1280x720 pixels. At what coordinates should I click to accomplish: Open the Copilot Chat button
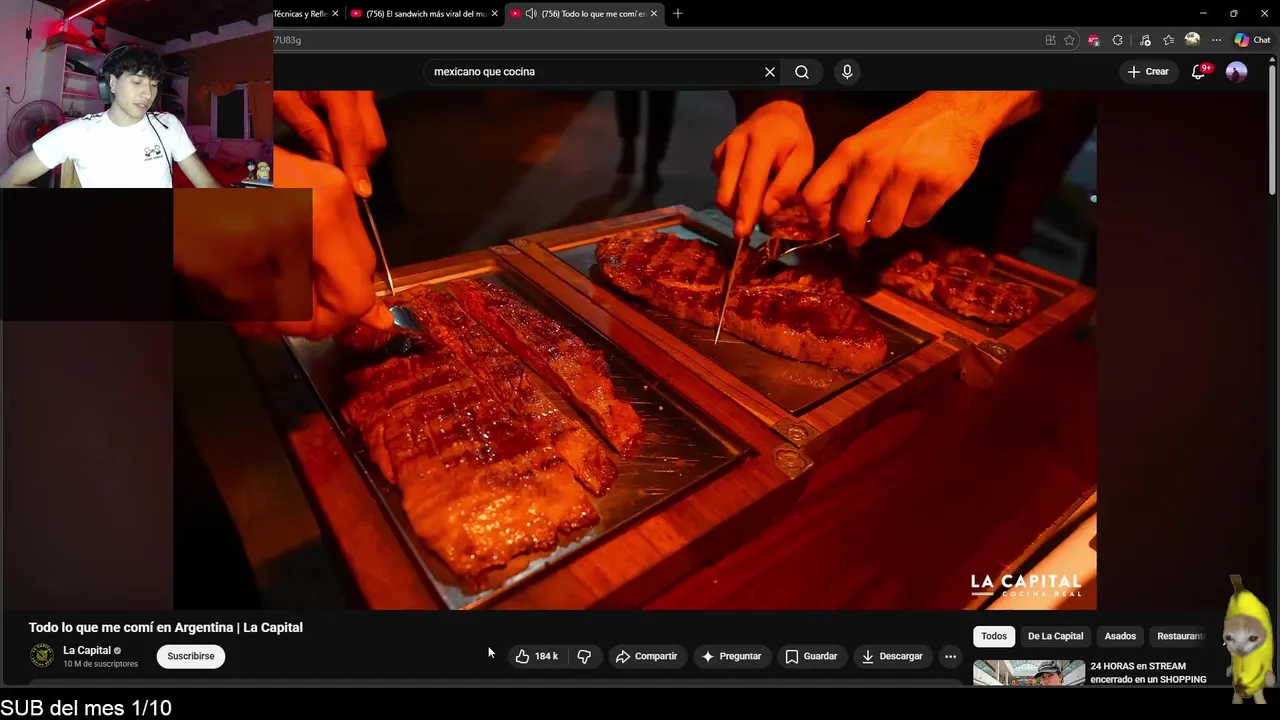point(1253,40)
